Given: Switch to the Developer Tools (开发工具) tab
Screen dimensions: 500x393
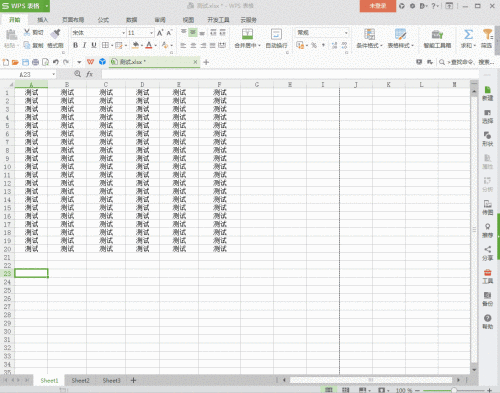Looking at the screenshot, I should click(x=218, y=20).
